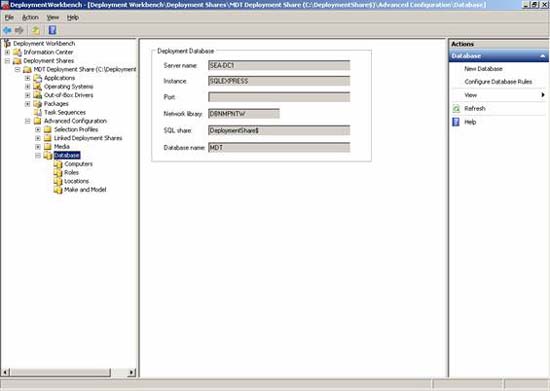Open the File menu
The image size is (550, 391).
pos(9,18)
